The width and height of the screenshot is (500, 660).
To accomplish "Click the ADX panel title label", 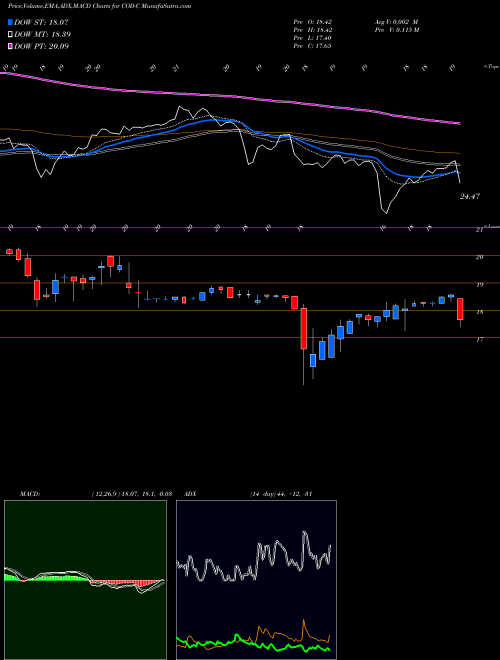I will tap(190, 494).
